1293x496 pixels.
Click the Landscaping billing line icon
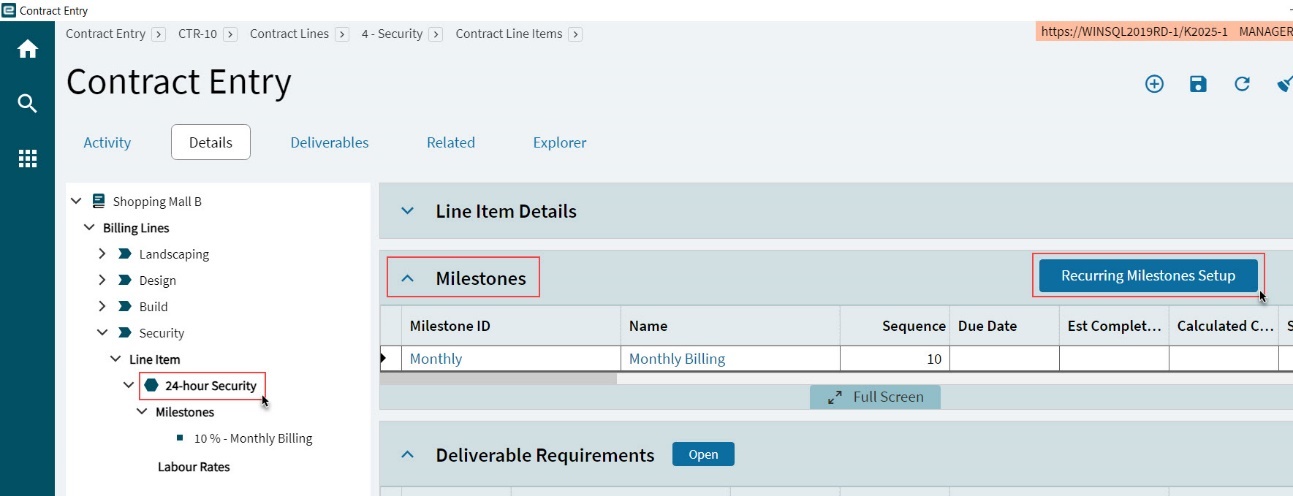pos(125,254)
